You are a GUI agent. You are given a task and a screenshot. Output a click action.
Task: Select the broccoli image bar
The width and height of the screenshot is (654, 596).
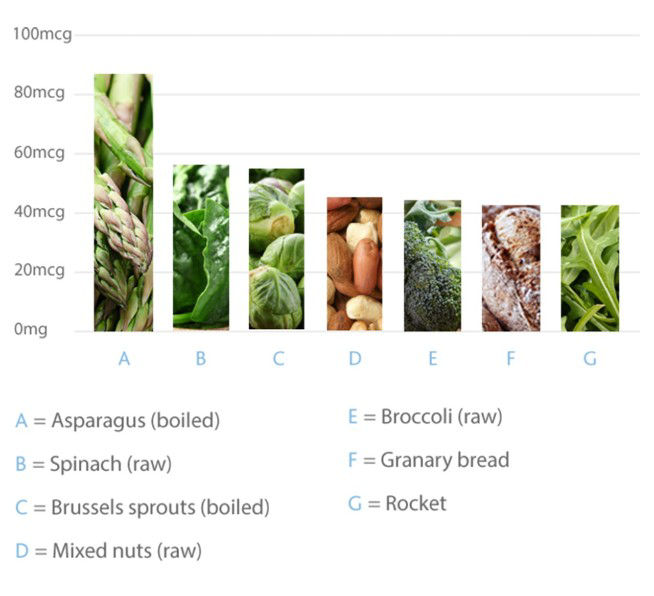[432, 265]
